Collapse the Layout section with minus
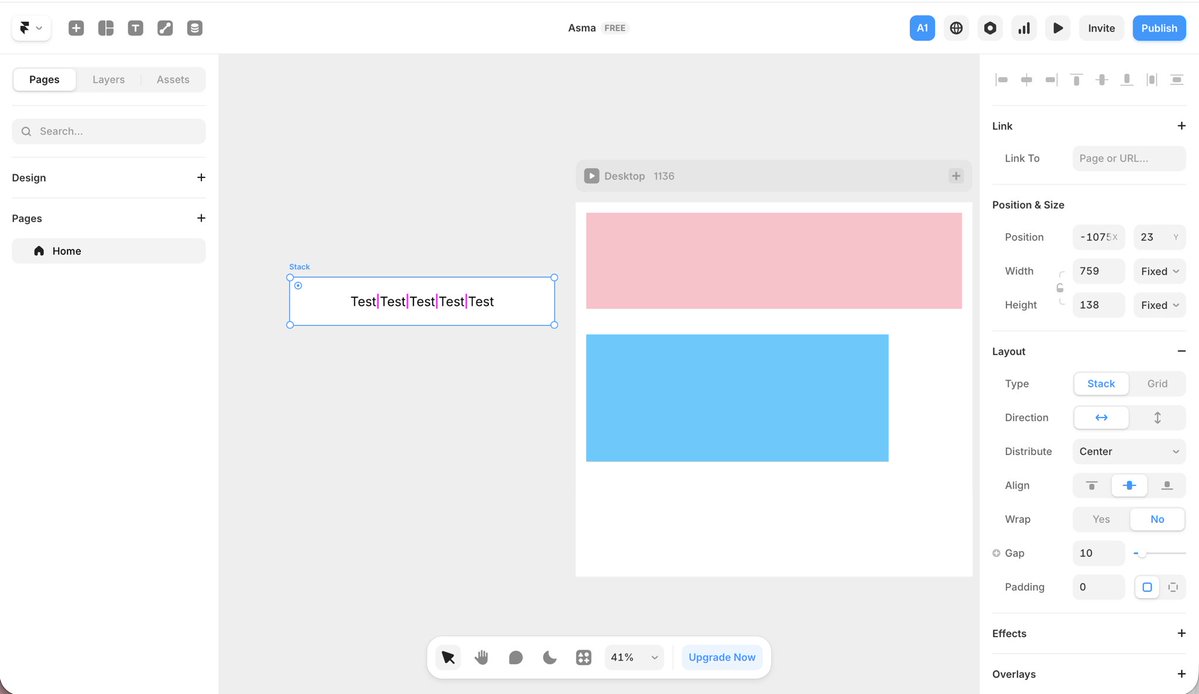This screenshot has width=1199, height=694. 1181,351
